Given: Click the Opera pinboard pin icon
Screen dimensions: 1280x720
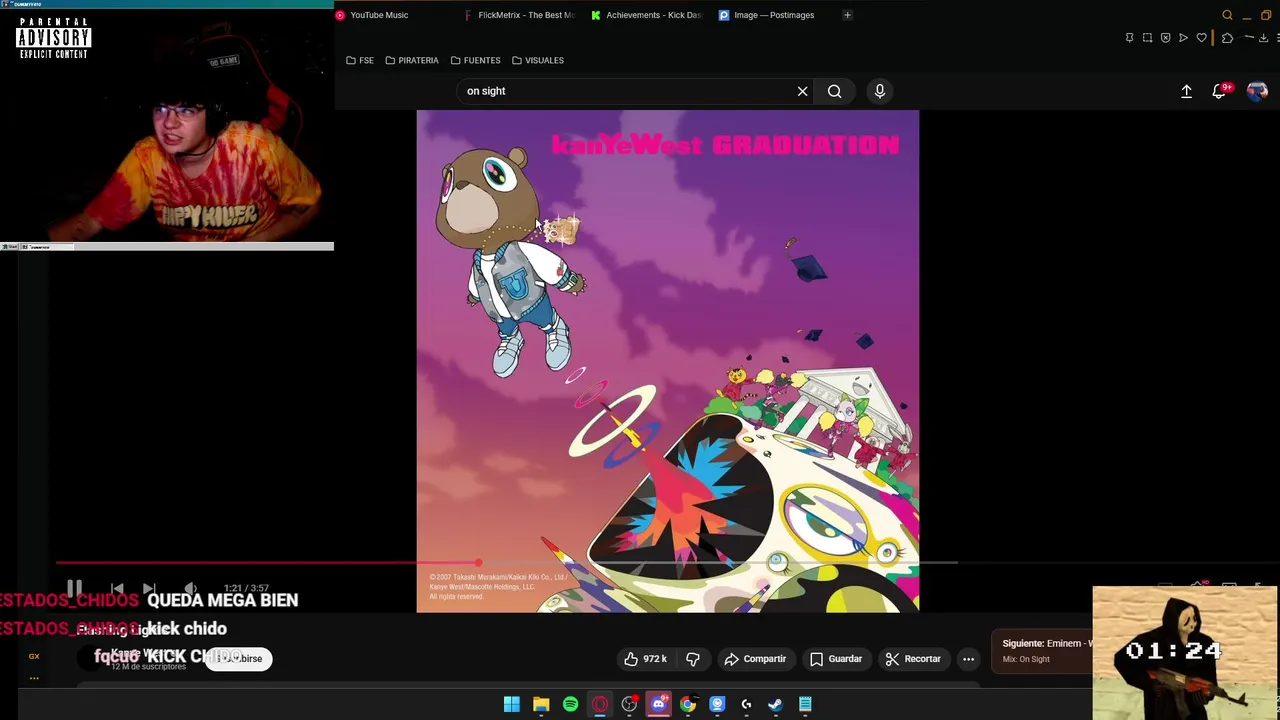Looking at the screenshot, I should click(1129, 38).
